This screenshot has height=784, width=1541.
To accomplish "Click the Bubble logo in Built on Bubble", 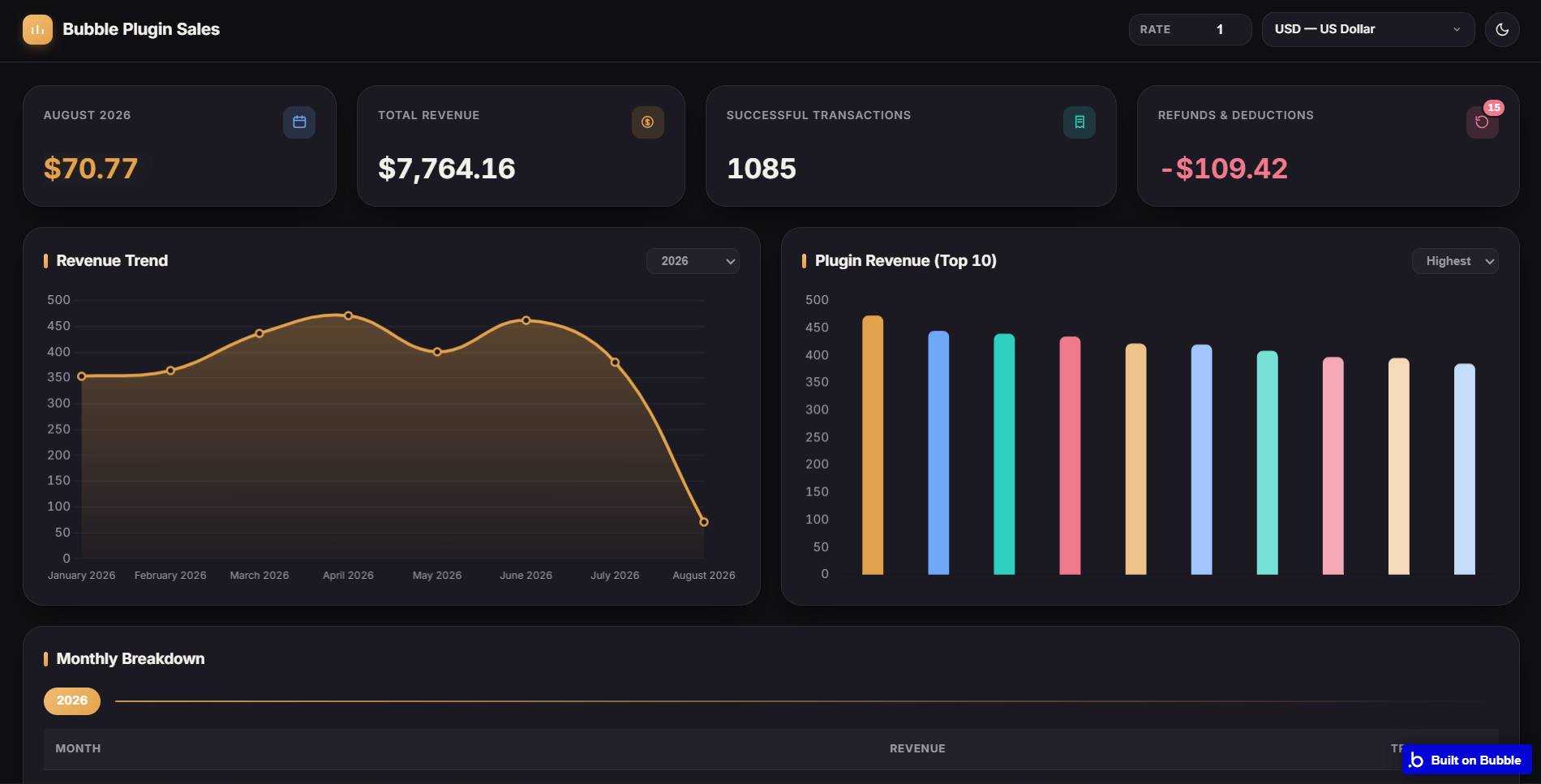I will coord(1416,760).
